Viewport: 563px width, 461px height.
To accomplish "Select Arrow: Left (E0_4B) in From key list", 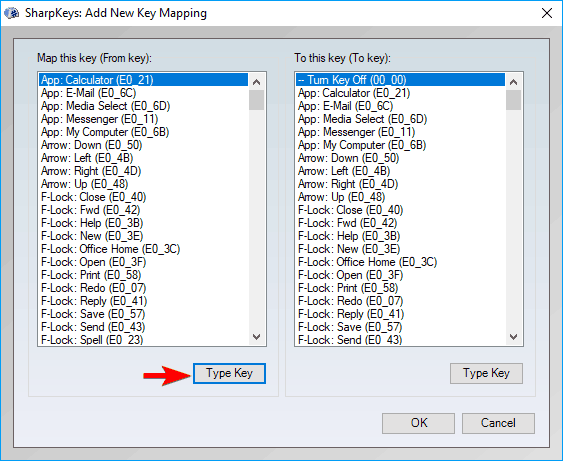I will pos(144,158).
